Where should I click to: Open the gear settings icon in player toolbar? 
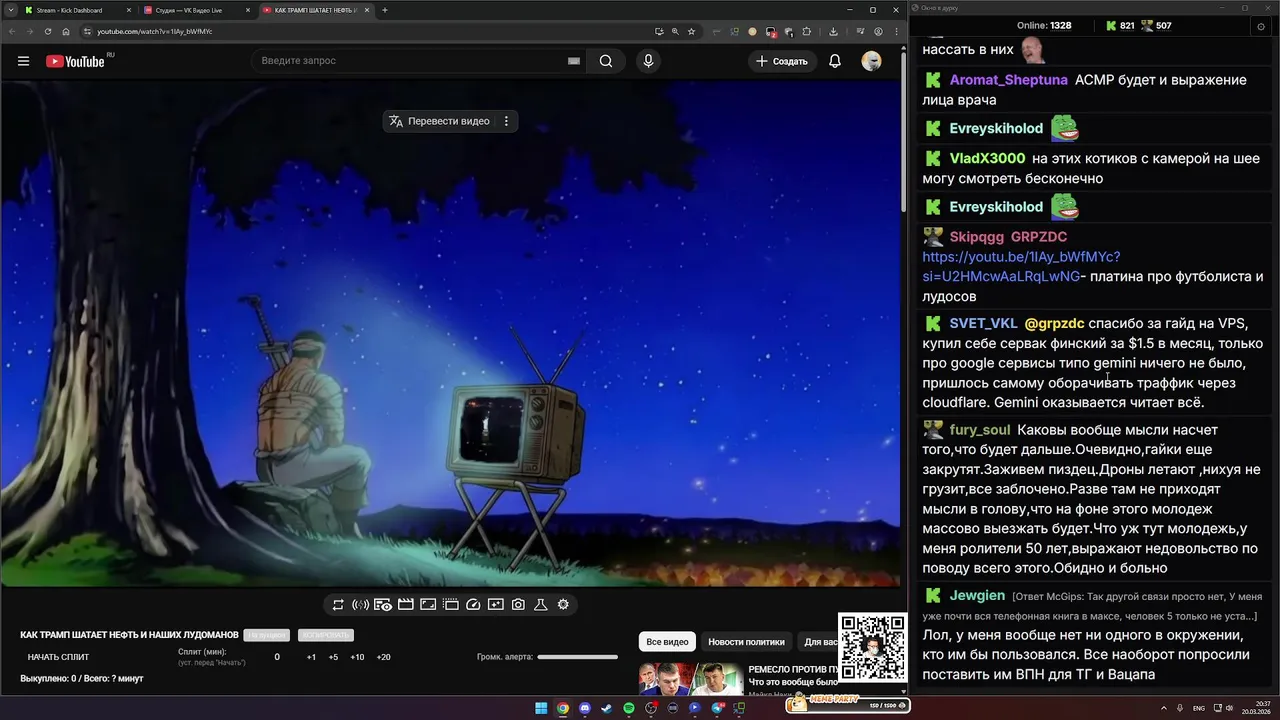point(563,604)
